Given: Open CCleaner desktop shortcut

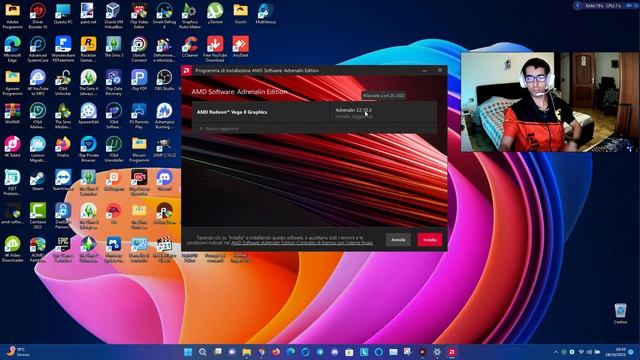Looking at the screenshot, I should tap(190, 47).
